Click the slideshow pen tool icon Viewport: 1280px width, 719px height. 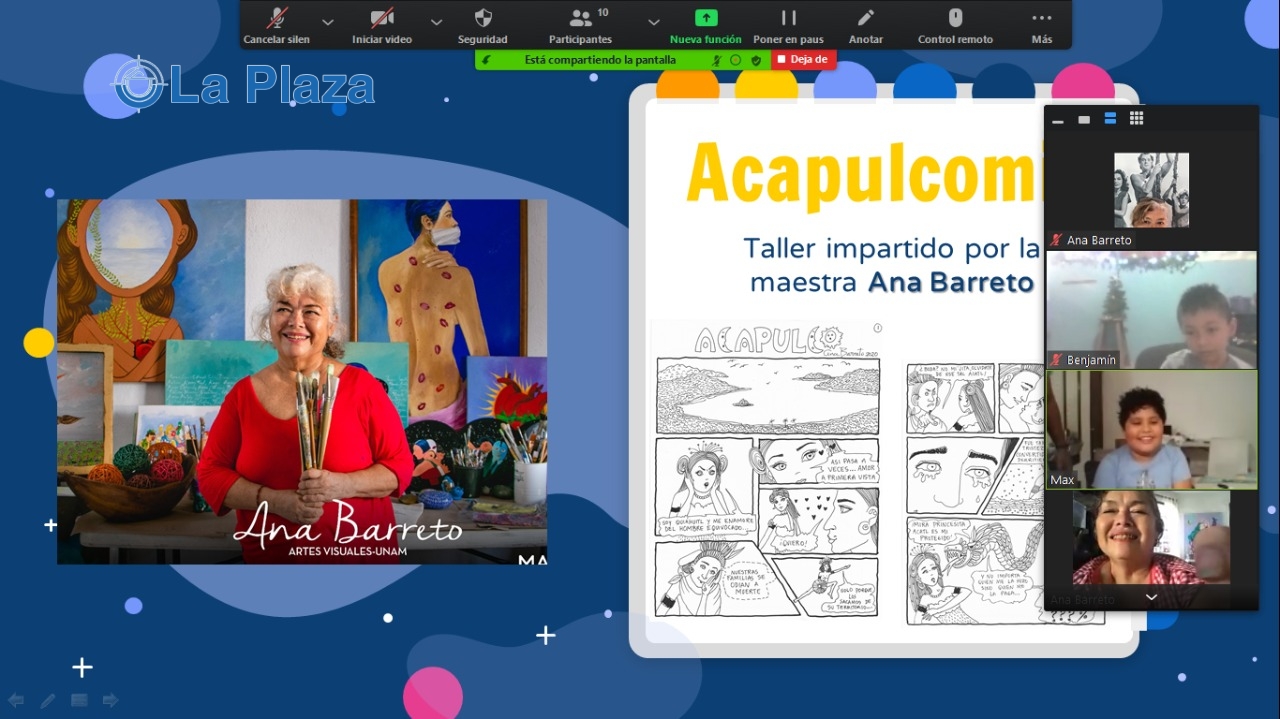(x=48, y=700)
